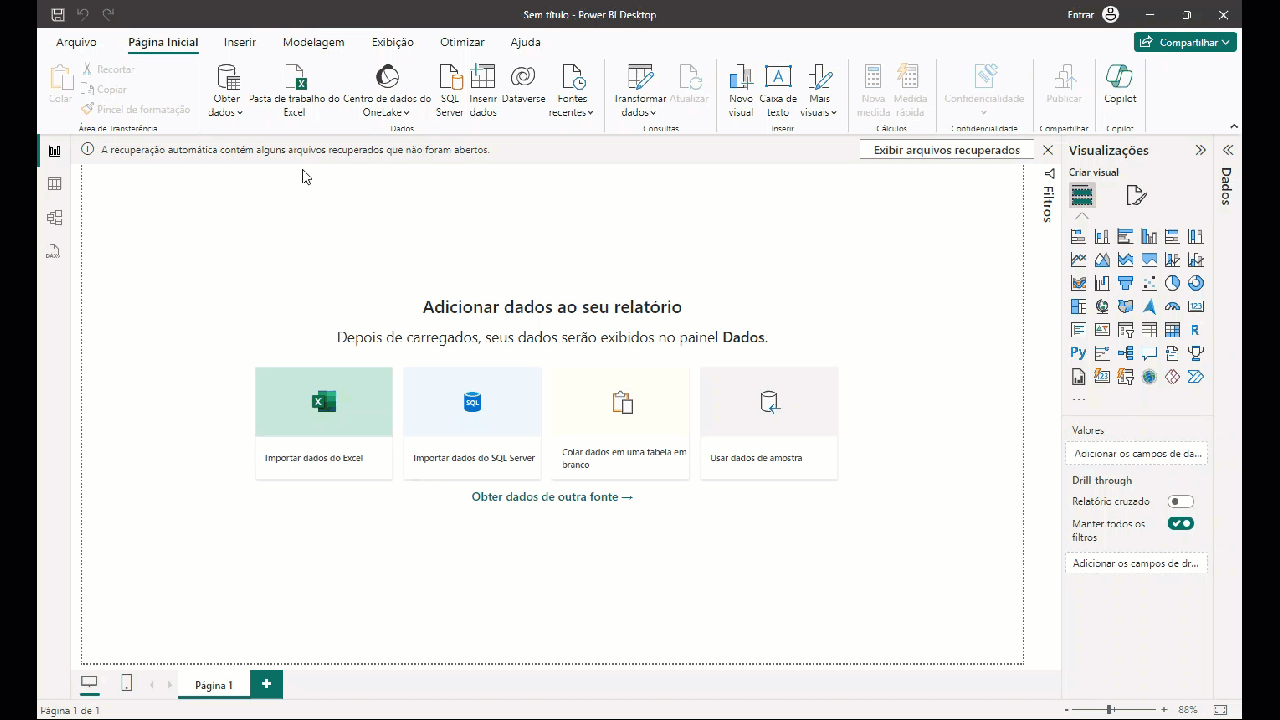Select the key influencers visual

tap(1102, 353)
